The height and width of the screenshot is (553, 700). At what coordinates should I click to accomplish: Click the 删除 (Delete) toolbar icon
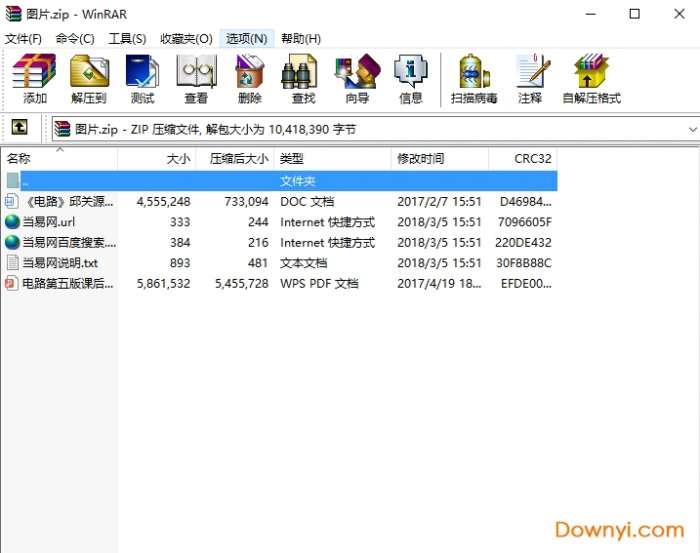coord(250,78)
